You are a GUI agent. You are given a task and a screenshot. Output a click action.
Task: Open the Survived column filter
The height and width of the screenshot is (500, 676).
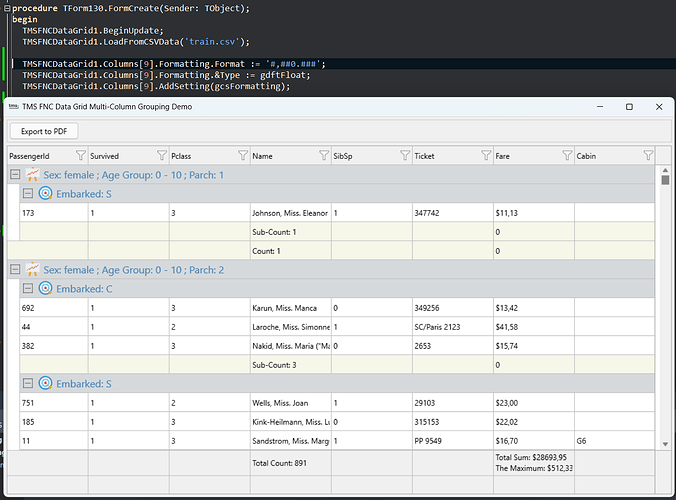(x=162, y=155)
